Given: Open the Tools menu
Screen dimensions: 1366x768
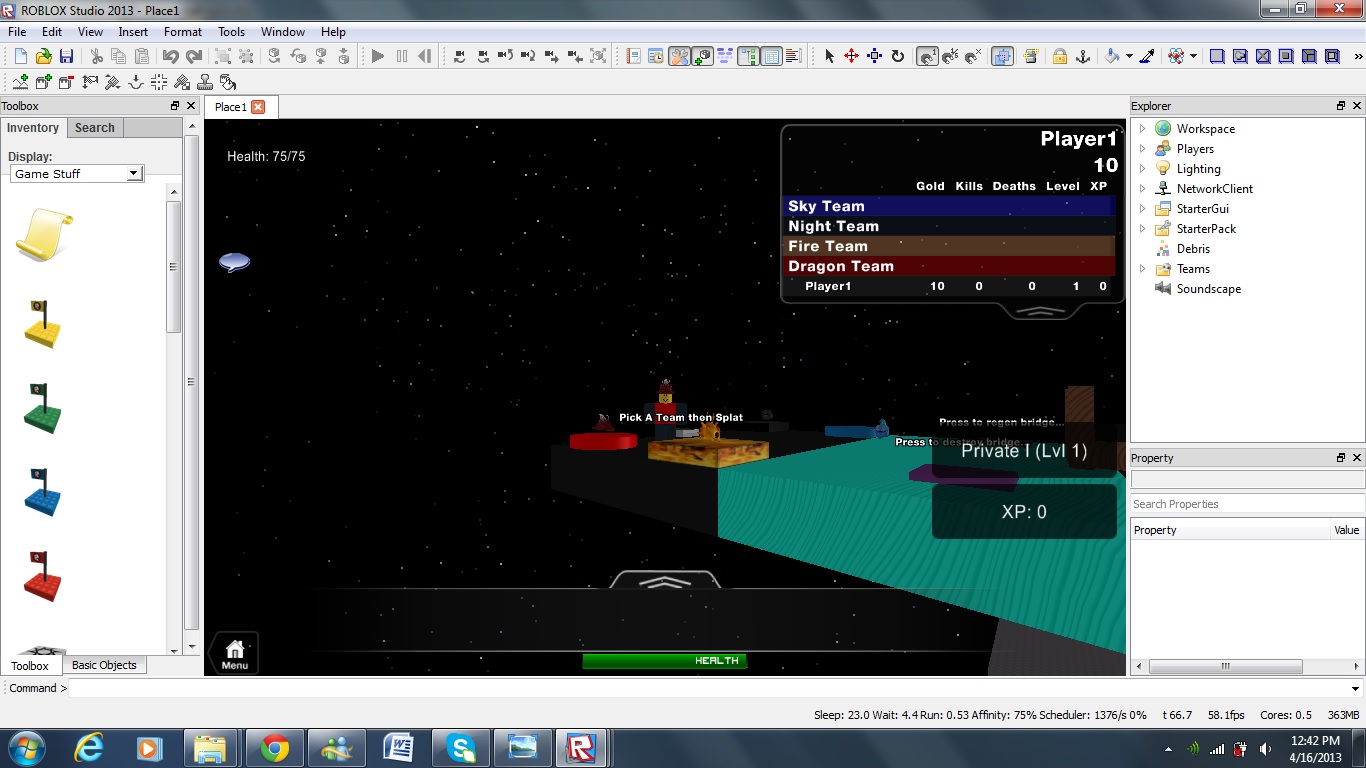Looking at the screenshot, I should pos(231,32).
